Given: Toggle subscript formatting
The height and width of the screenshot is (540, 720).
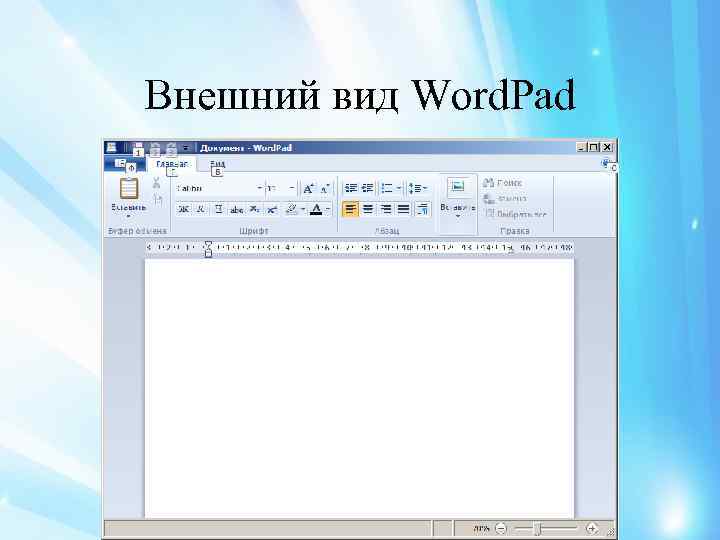Looking at the screenshot, I should [x=254, y=210].
